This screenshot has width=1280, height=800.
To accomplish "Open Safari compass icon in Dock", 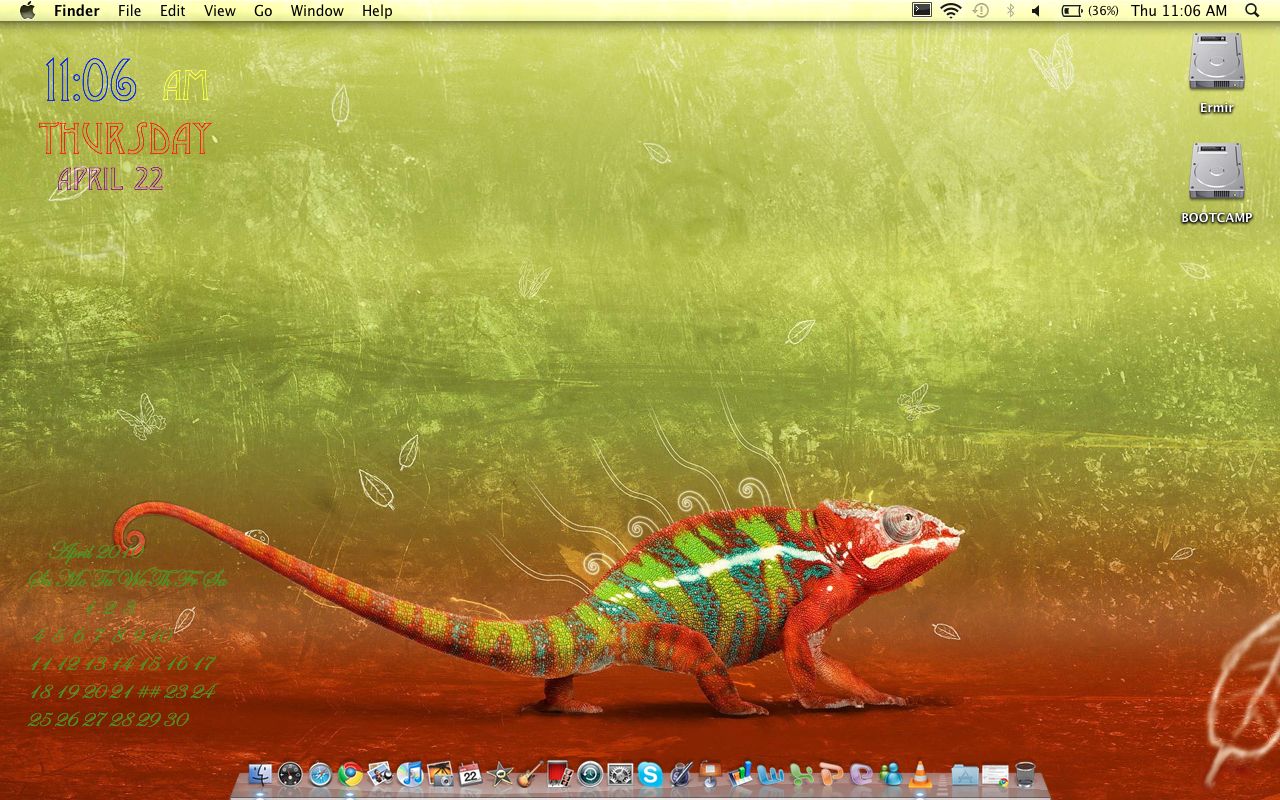I will (320, 774).
